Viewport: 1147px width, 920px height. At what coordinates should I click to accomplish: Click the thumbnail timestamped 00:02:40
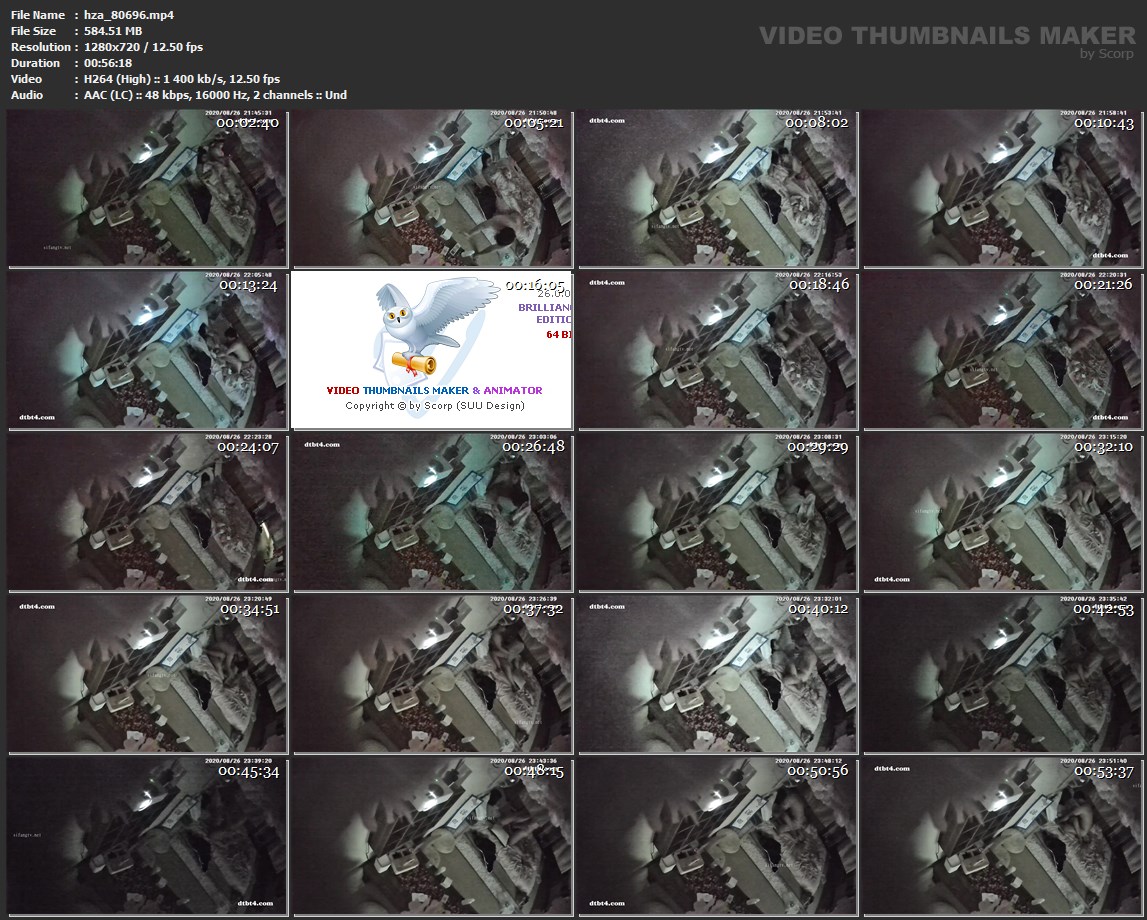click(147, 189)
